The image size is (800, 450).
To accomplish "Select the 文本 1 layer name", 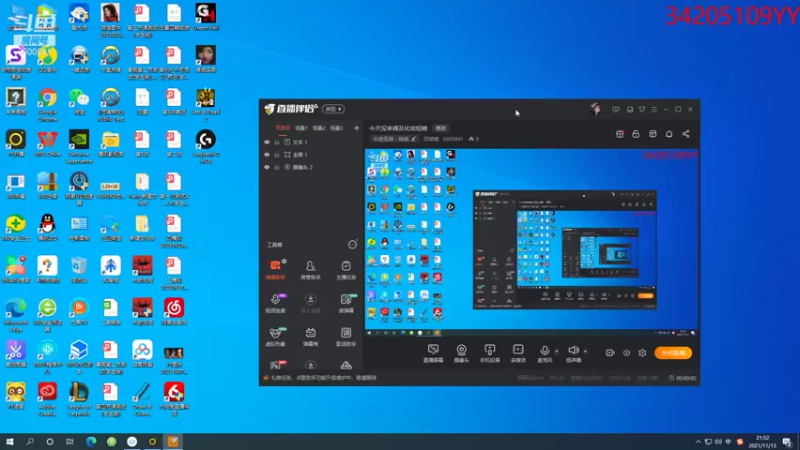I will (x=300, y=142).
